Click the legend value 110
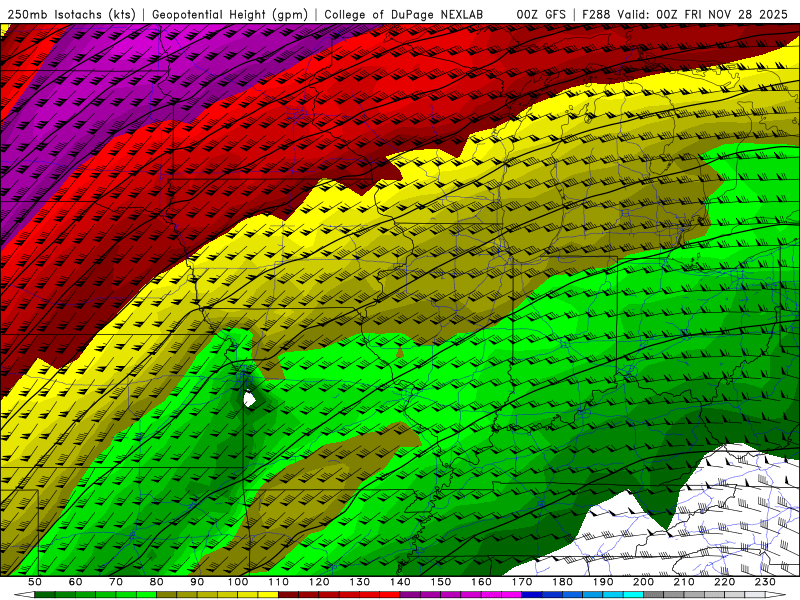The image size is (800, 600). coord(279,582)
